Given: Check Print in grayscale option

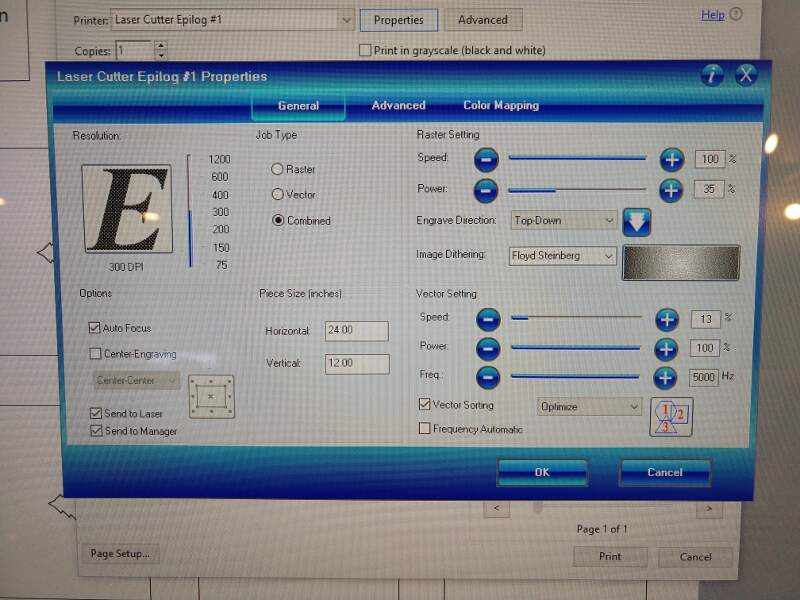Looking at the screenshot, I should (x=365, y=50).
